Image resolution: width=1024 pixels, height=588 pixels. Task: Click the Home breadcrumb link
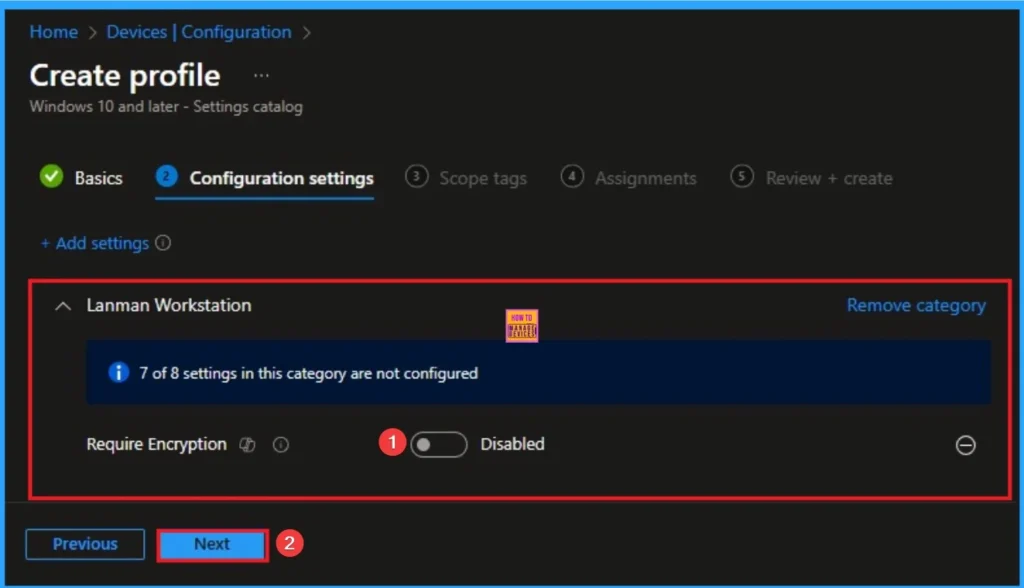coord(53,32)
